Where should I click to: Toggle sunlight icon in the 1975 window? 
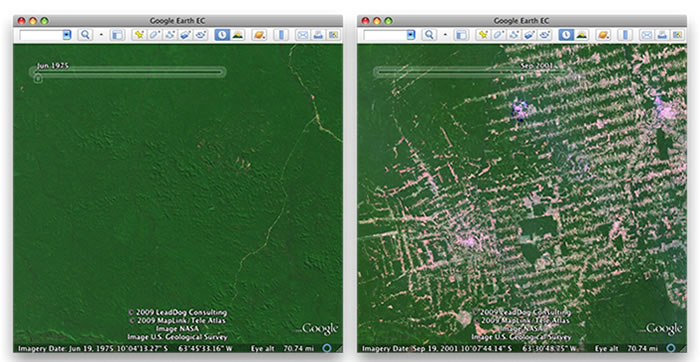[237, 35]
